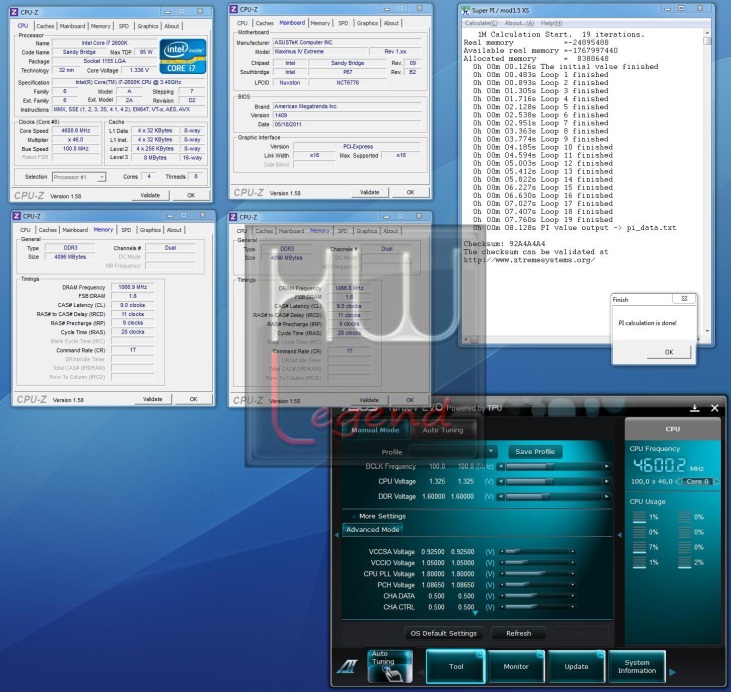The image size is (731, 692).
Task: Click the CPU panel header in TurboV
Action: click(672, 429)
